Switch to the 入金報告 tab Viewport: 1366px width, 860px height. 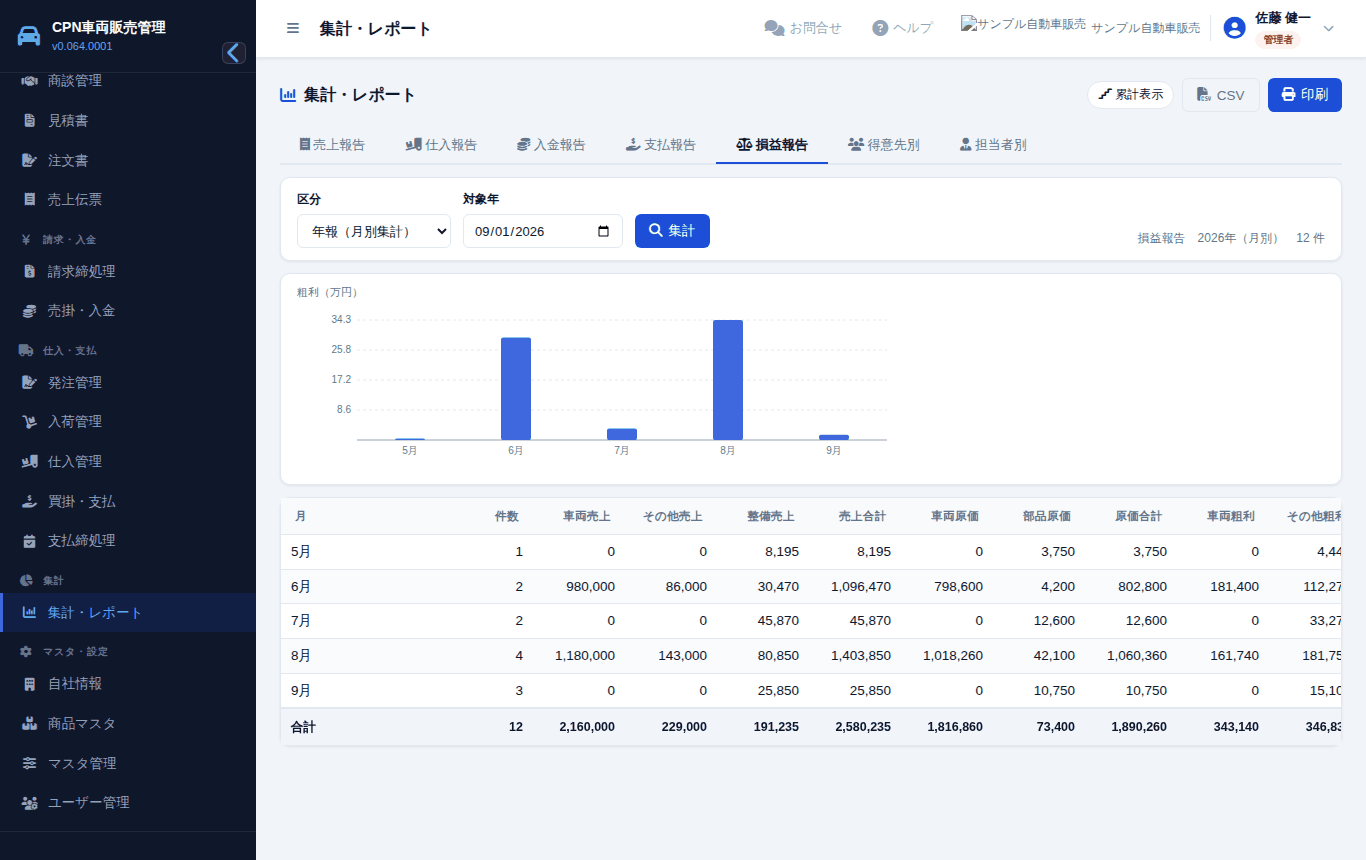coord(551,145)
